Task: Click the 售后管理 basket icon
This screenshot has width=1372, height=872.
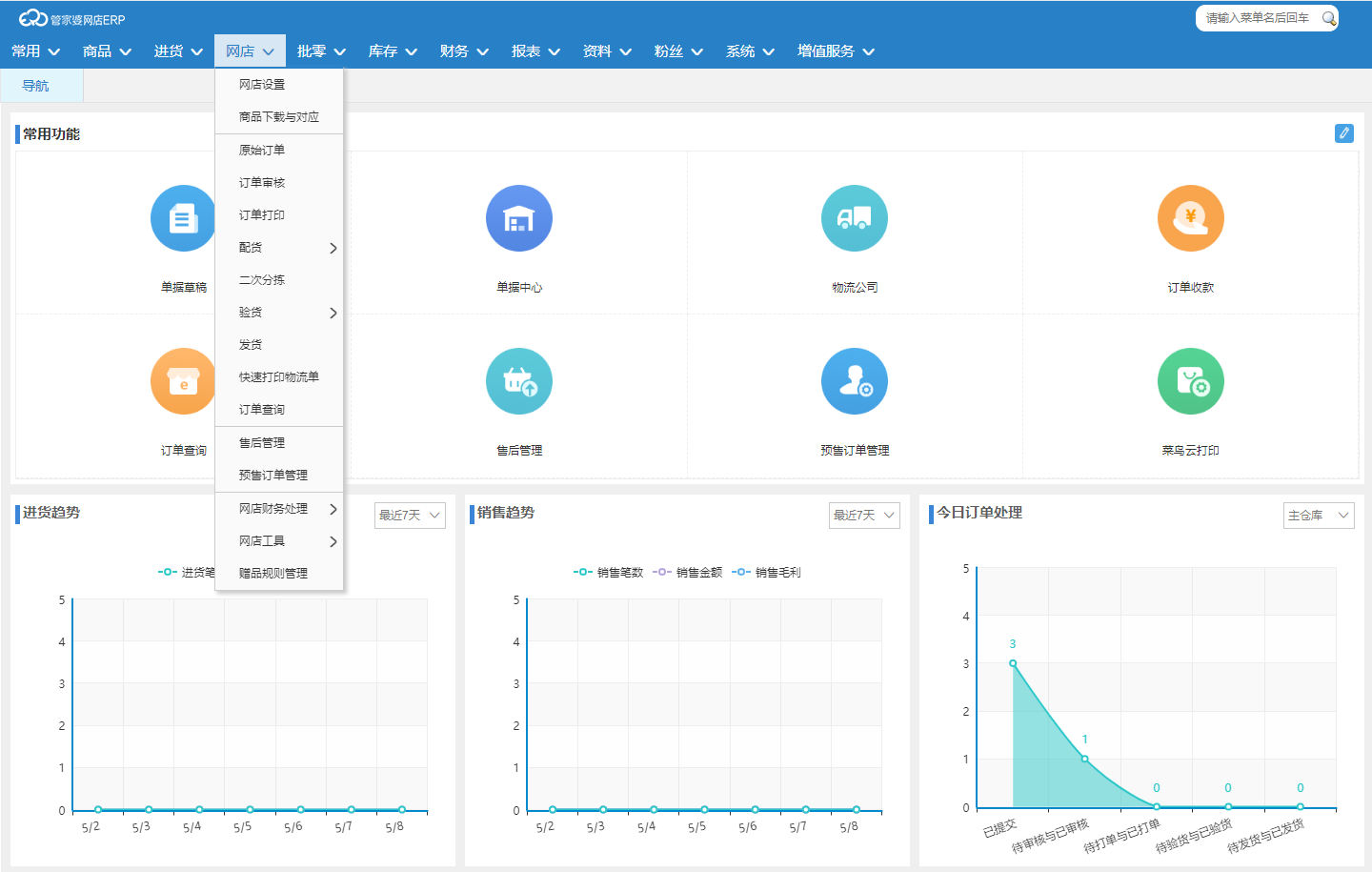Action: 519,381
